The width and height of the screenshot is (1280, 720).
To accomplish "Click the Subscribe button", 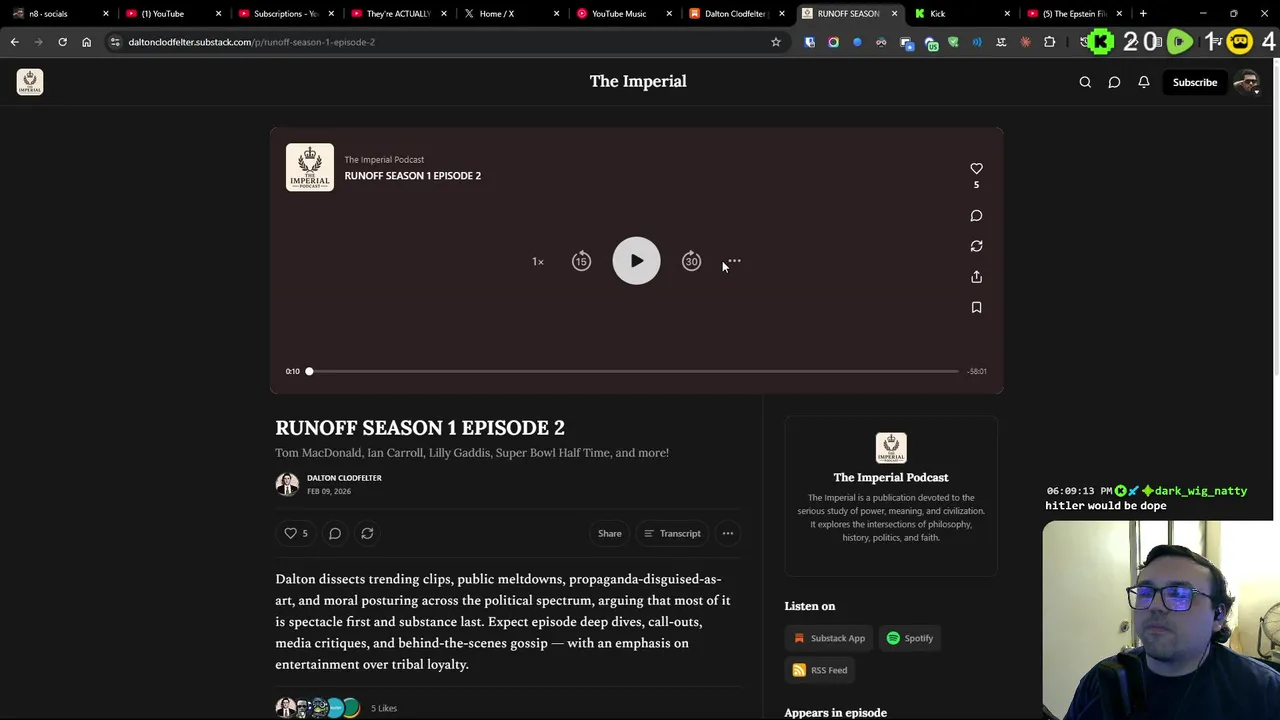I will pos(1195,82).
